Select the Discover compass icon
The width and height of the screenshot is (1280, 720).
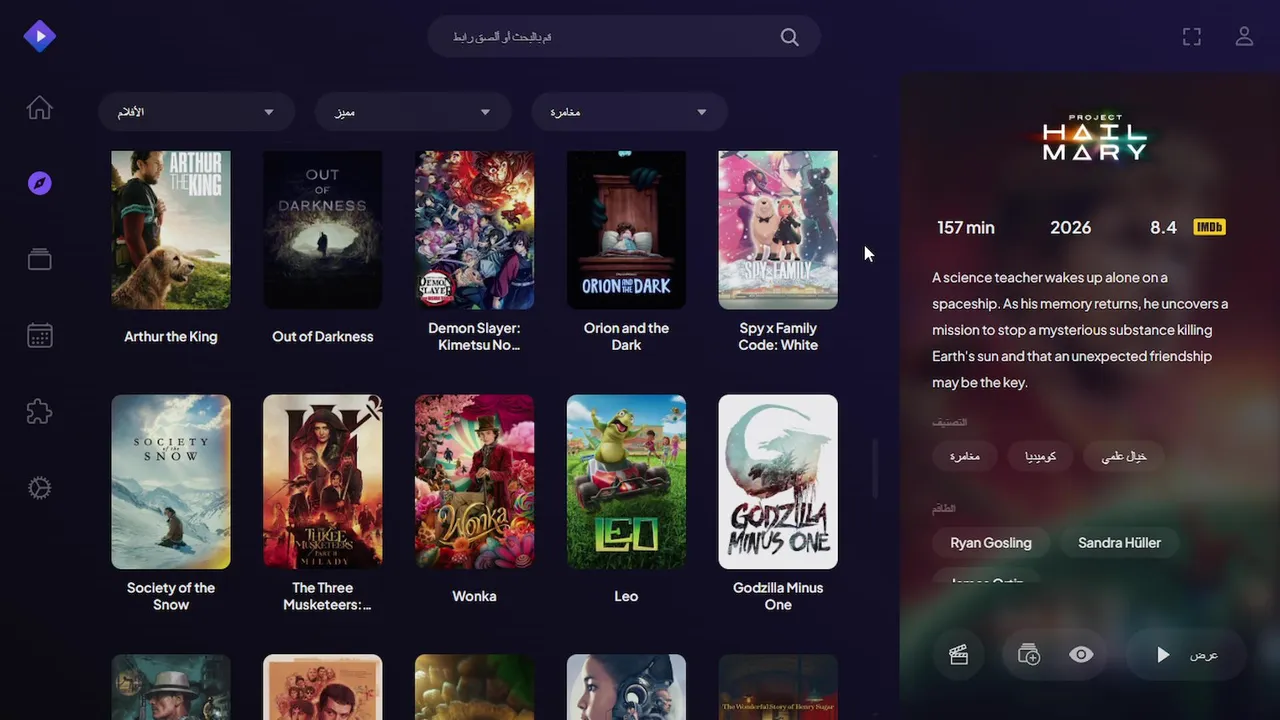(40, 183)
